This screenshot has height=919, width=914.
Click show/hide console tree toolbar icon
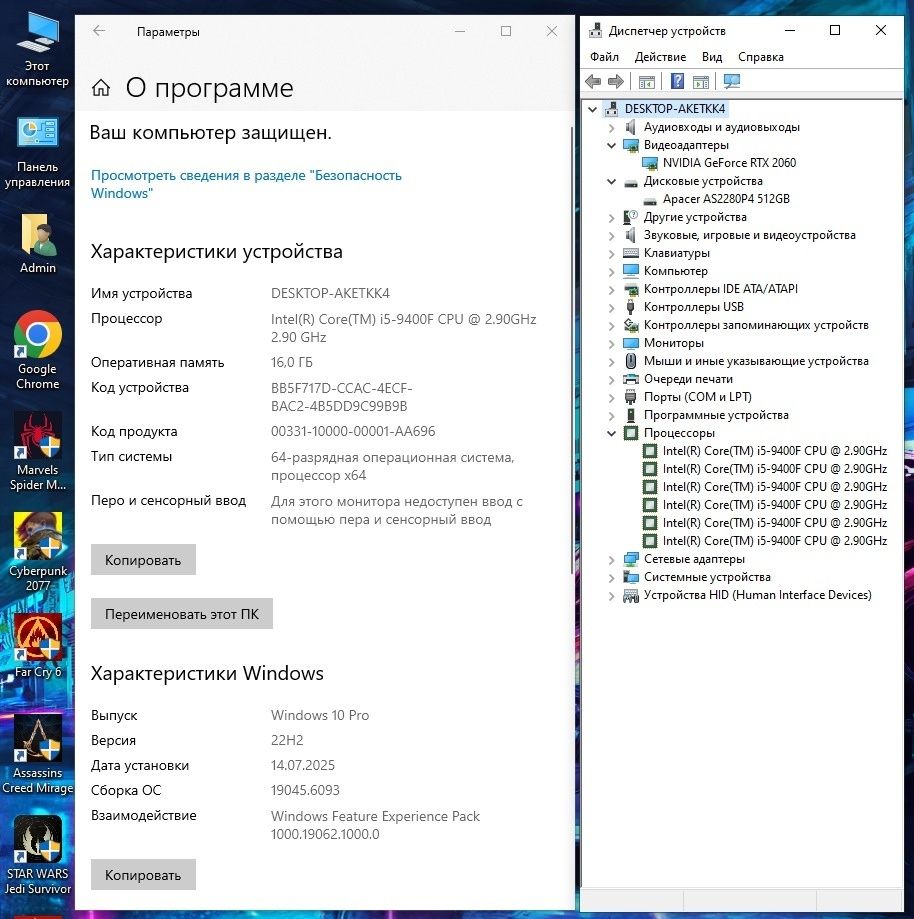647,81
